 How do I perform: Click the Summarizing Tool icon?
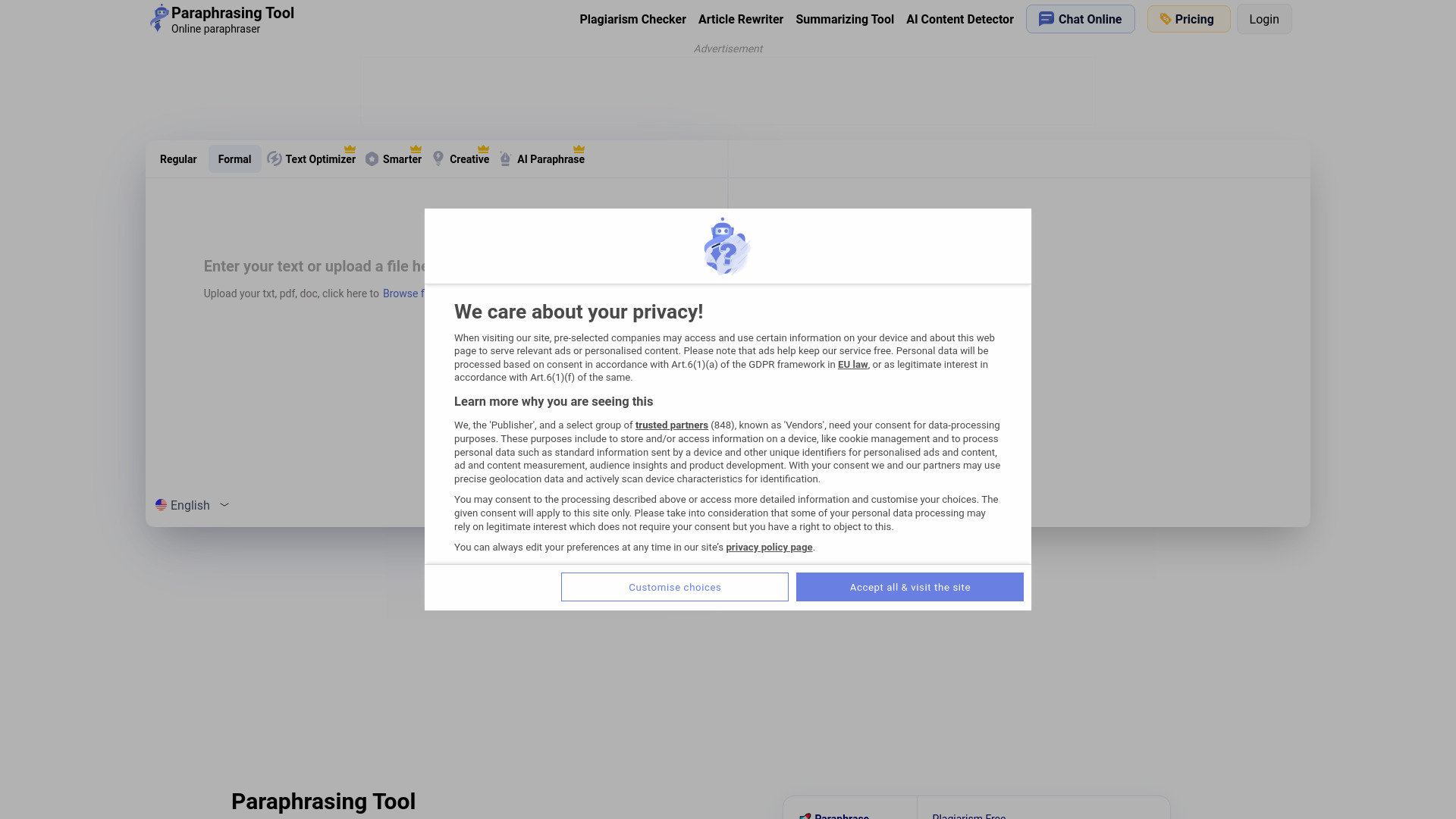pos(845,18)
